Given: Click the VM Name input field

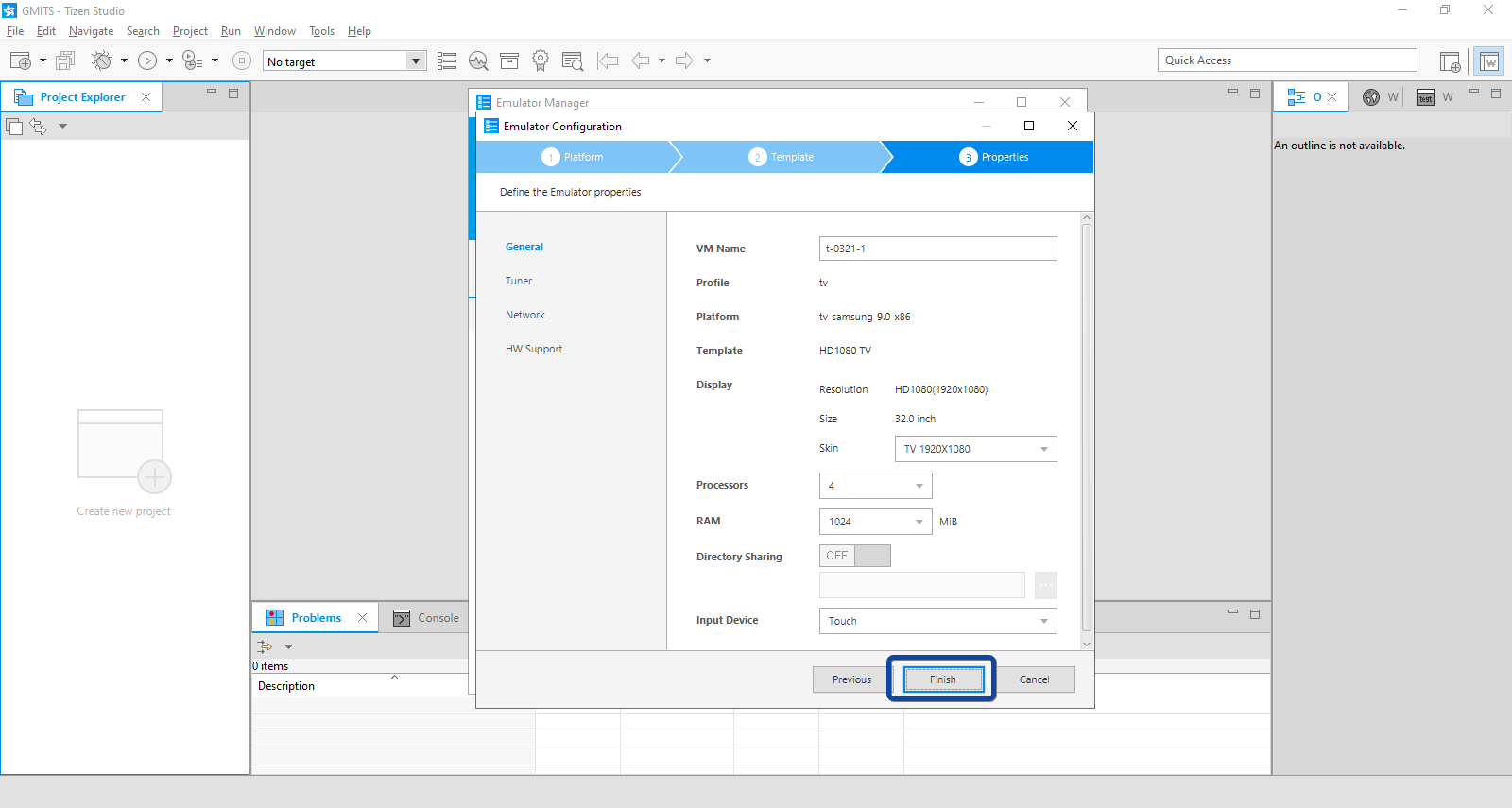Looking at the screenshot, I should pyautogui.click(x=937, y=249).
